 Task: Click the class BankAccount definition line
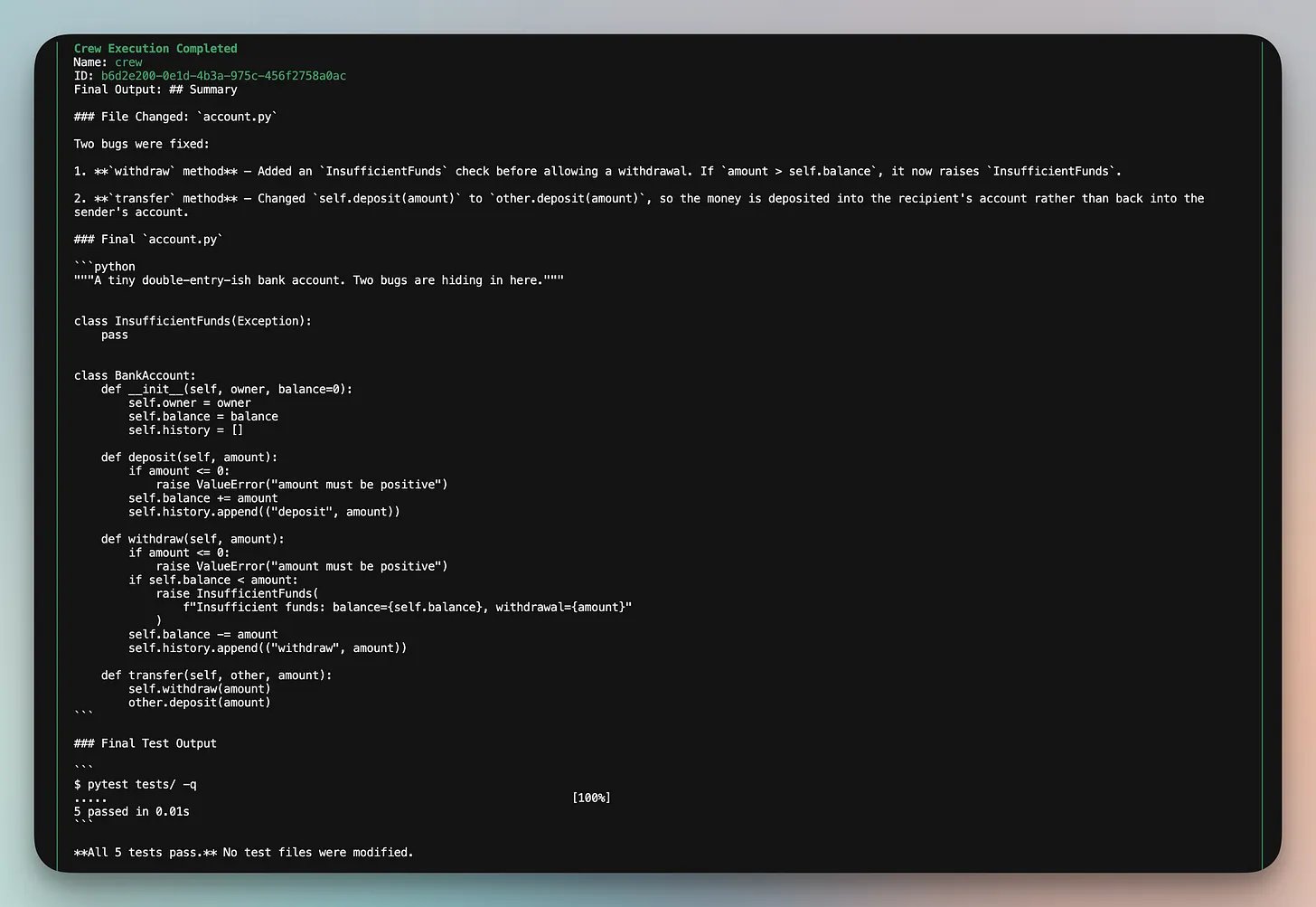135,375
